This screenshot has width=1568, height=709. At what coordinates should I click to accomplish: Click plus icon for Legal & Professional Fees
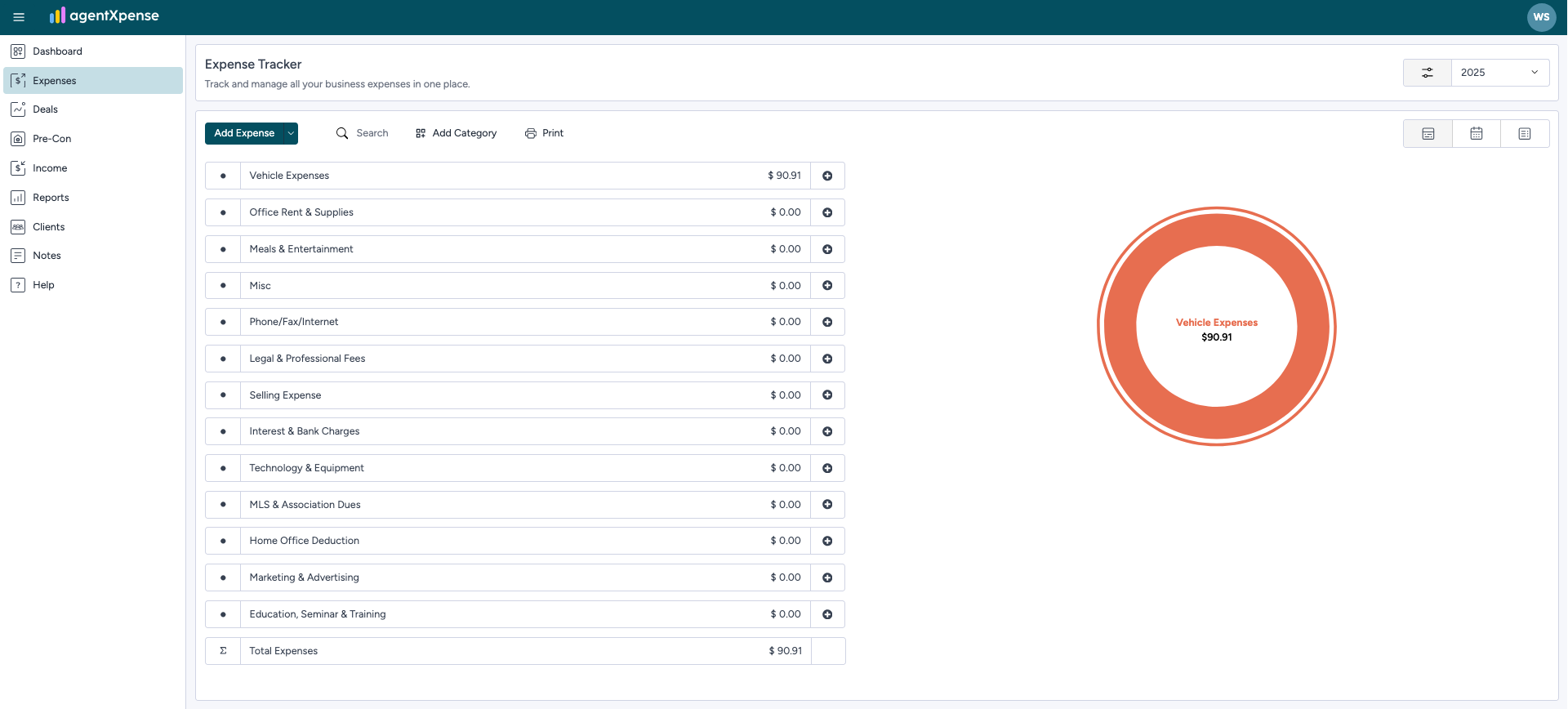point(827,359)
